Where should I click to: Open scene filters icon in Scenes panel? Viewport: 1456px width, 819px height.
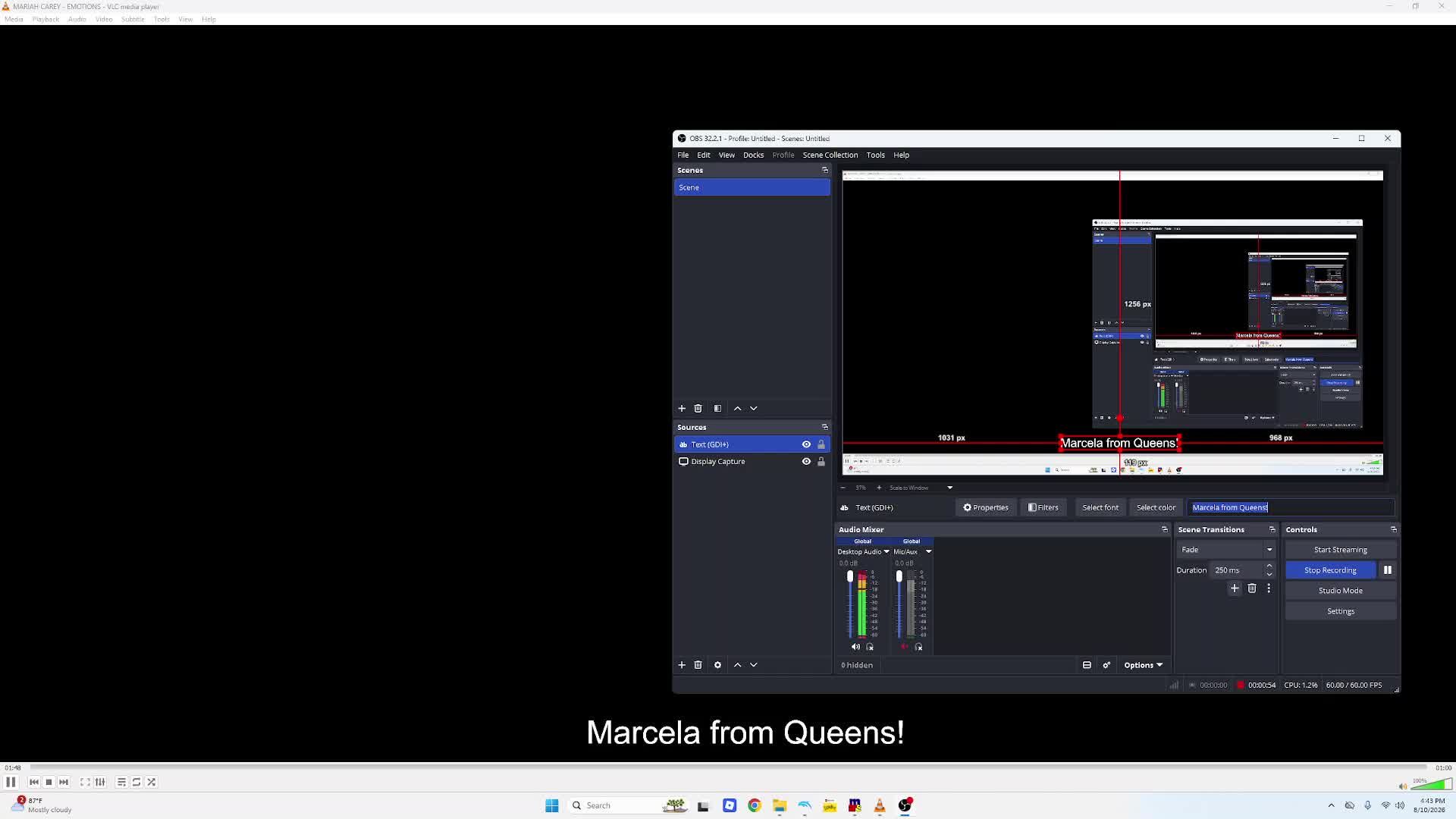tap(717, 408)
